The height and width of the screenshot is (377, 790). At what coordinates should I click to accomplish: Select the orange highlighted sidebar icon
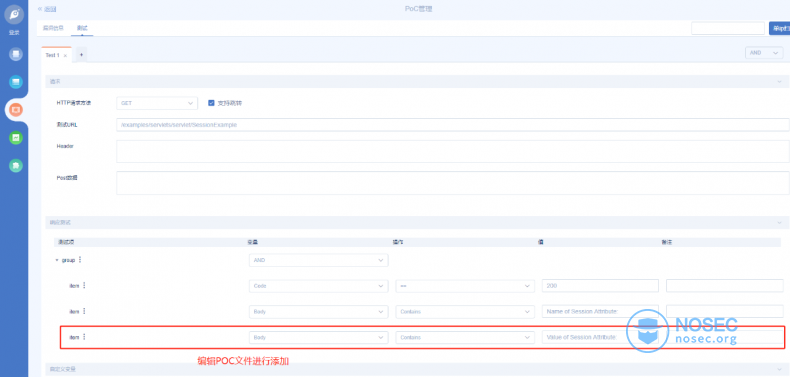click(16, 109)
